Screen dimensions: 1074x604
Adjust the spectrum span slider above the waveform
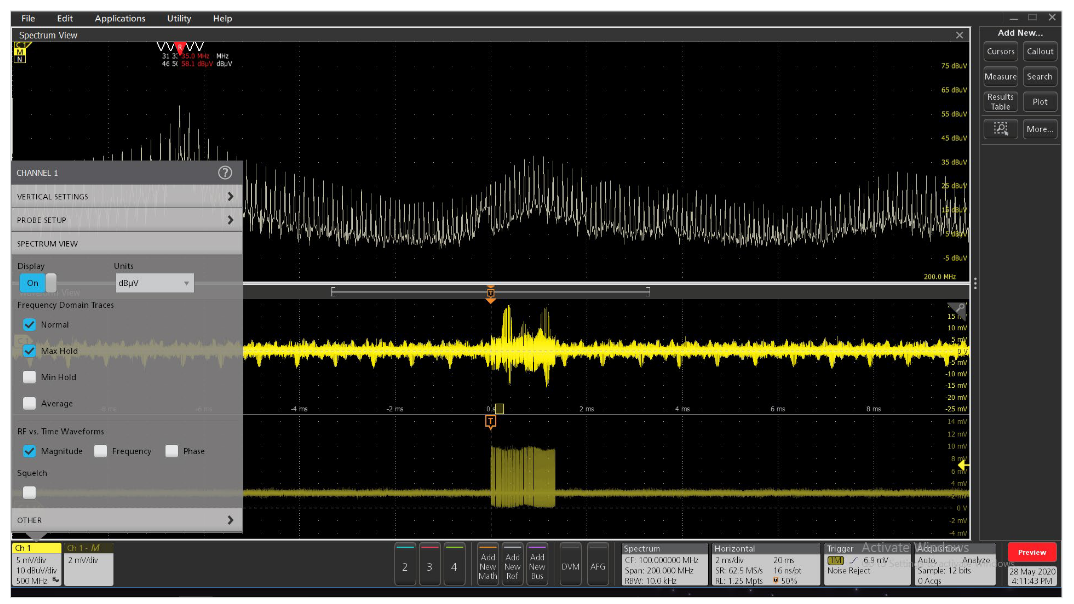490,291
